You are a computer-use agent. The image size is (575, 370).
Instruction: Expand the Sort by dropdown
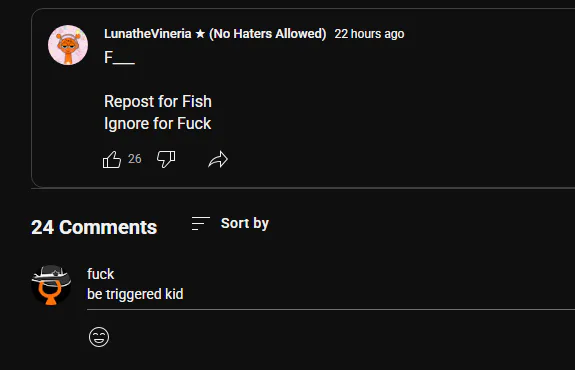coord(230,223)
